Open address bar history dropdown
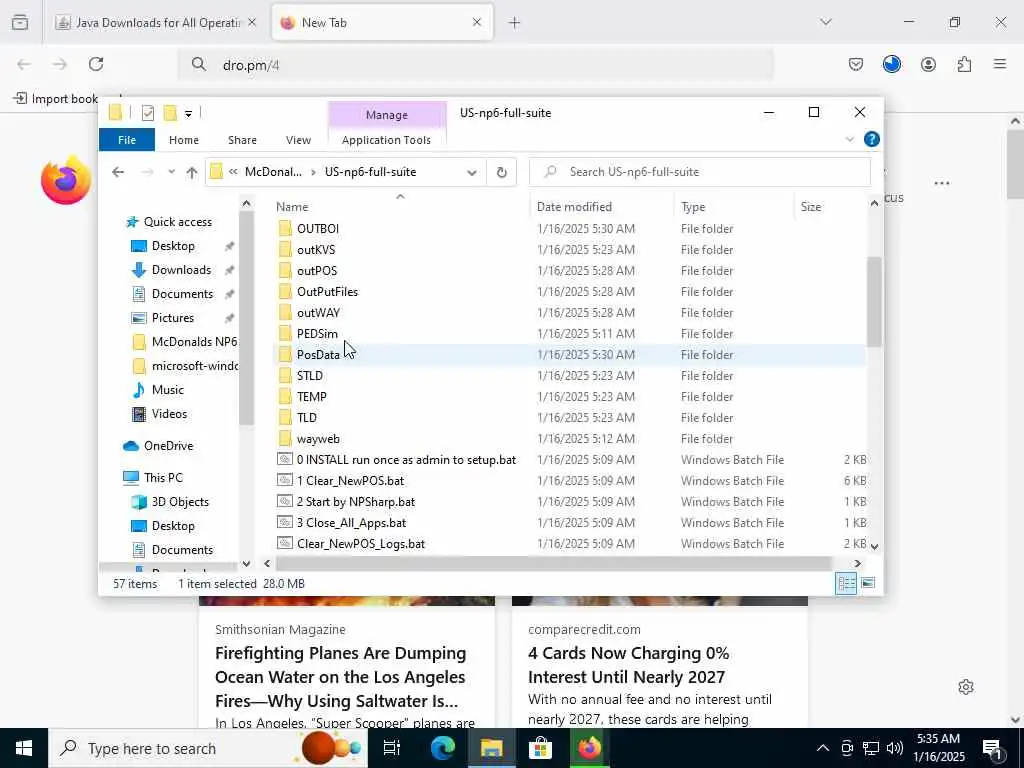 coord(472,172)
